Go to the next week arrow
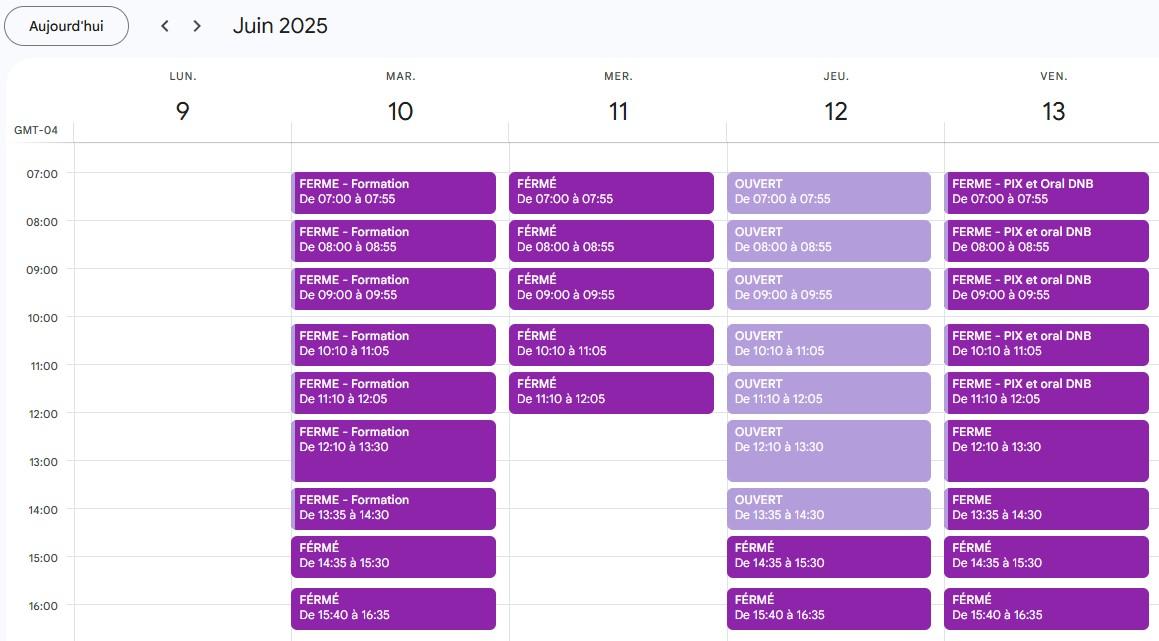 coord(197,26)
